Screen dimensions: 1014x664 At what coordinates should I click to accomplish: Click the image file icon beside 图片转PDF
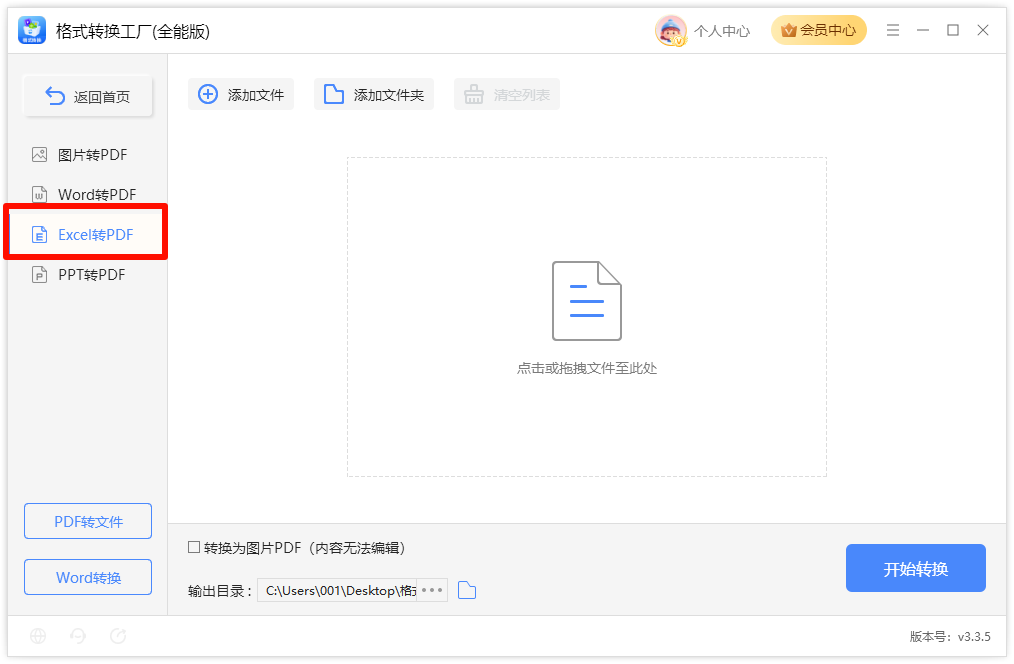pyautogui.click(x=39, y=155)
